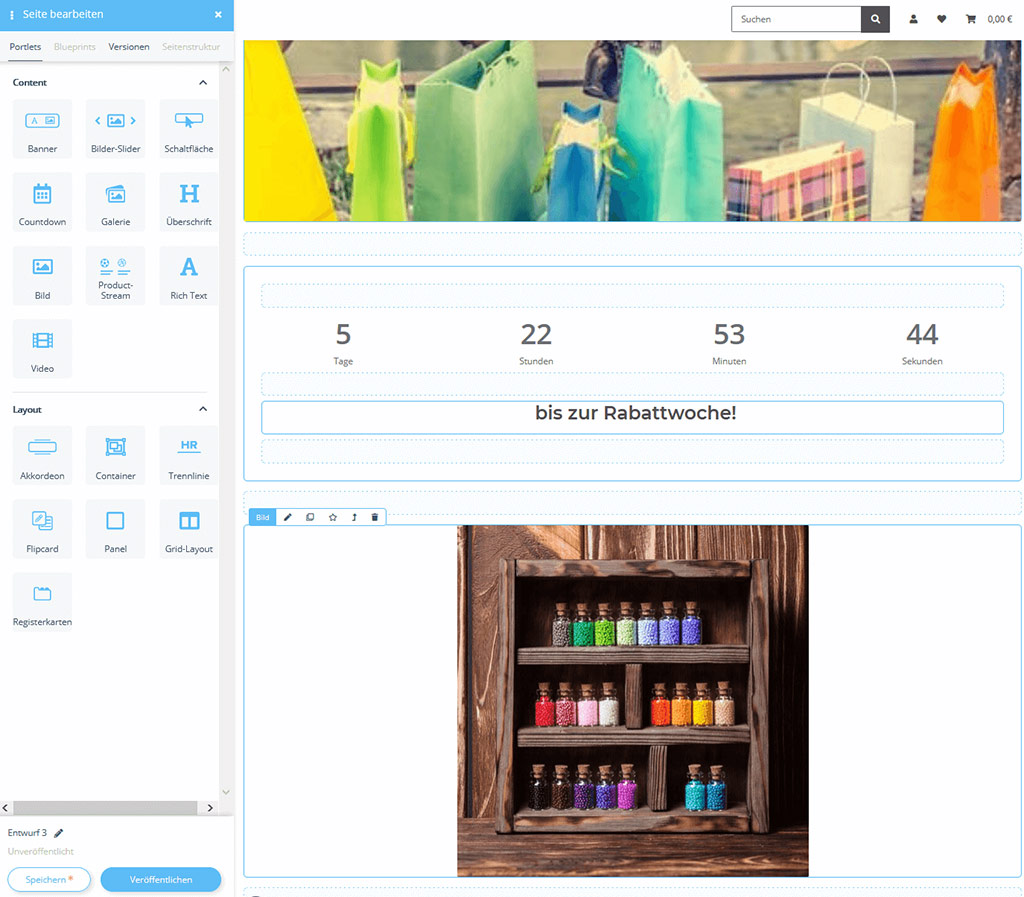The height and width of the screenshot is (897, 1024).
Task: Click the Bild label tag above image
Action: [263, 517]
